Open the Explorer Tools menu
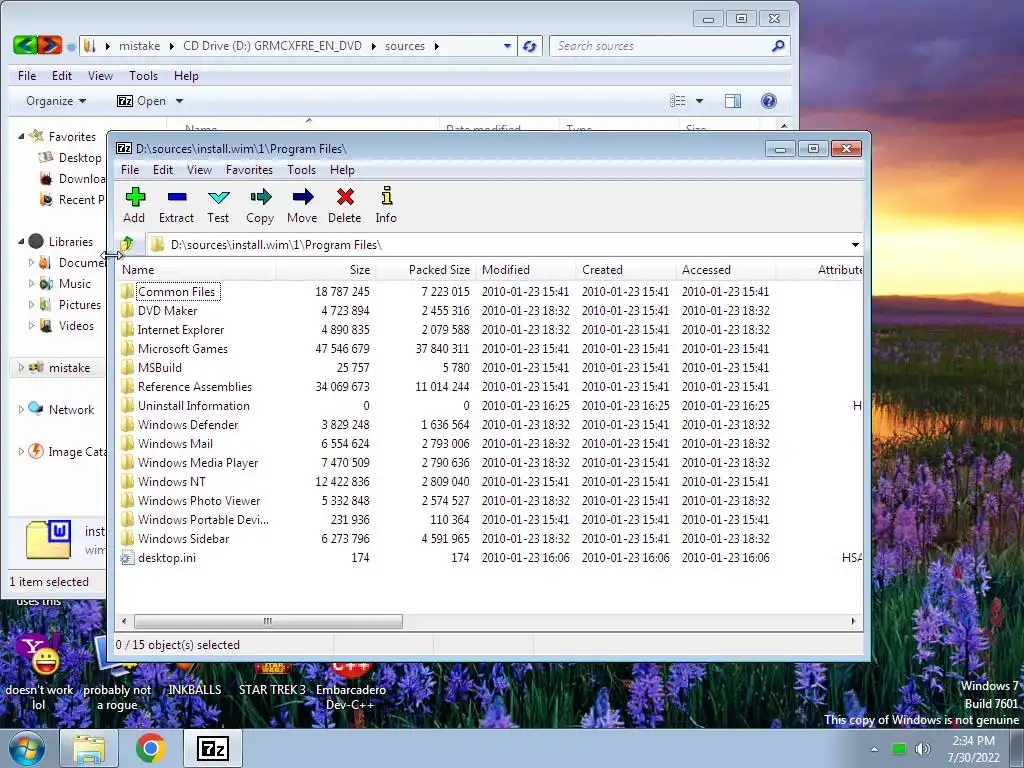Viewport: 1024px width, 768px height. pos(143,76)
